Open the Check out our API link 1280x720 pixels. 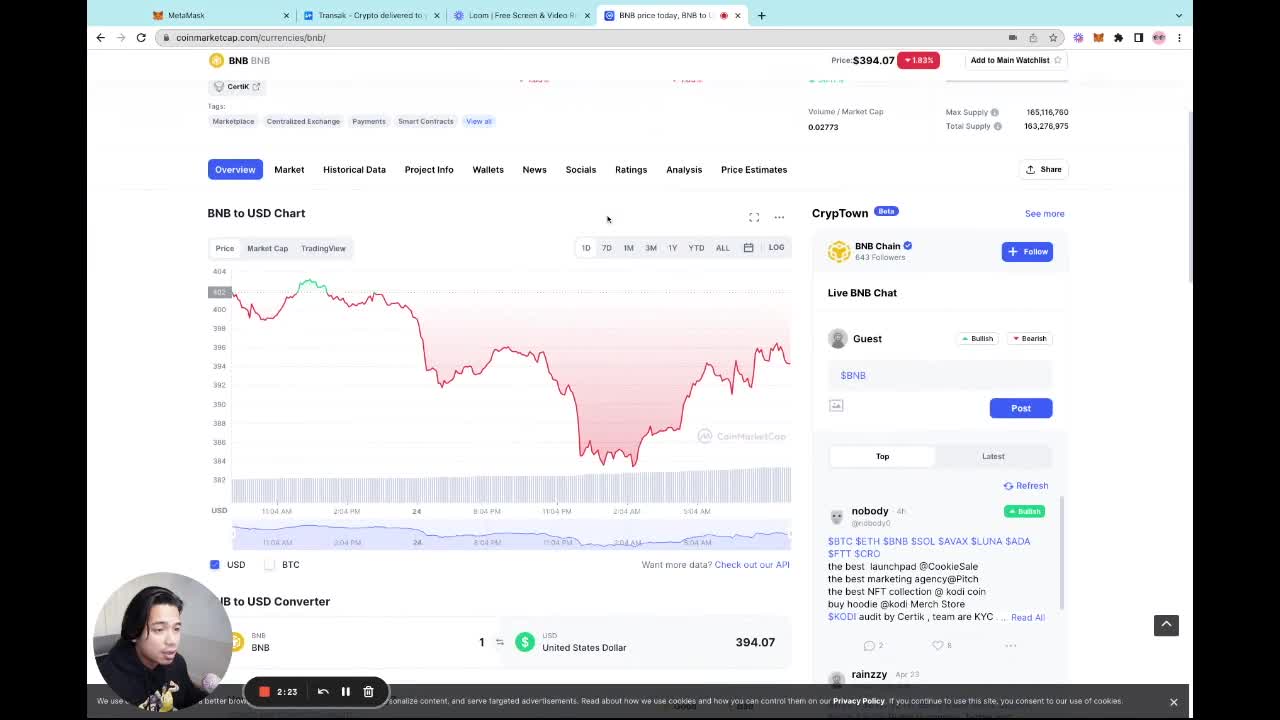(752, 565)
